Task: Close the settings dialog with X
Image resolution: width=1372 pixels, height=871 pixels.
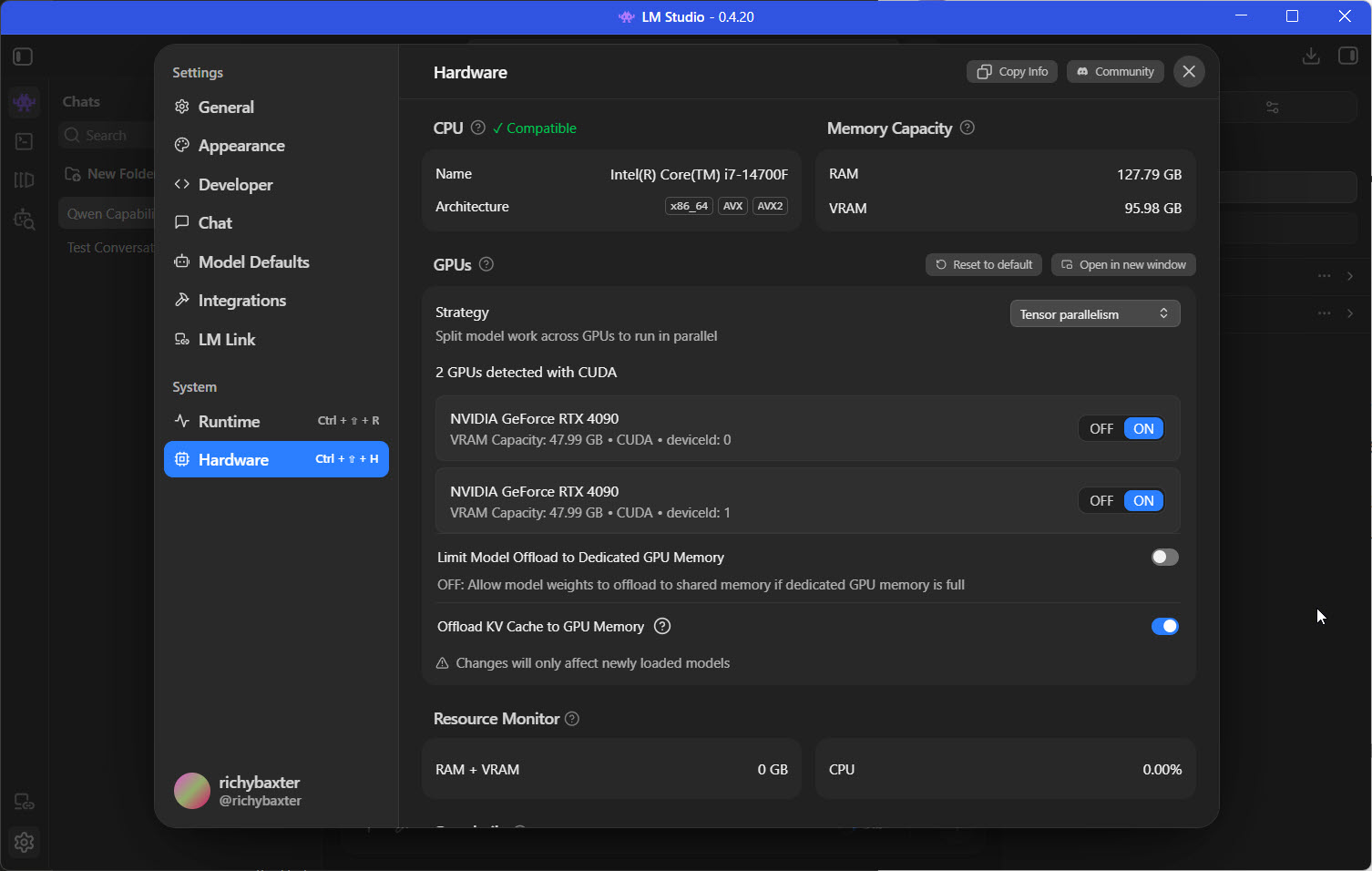Action: (1189, 72)
